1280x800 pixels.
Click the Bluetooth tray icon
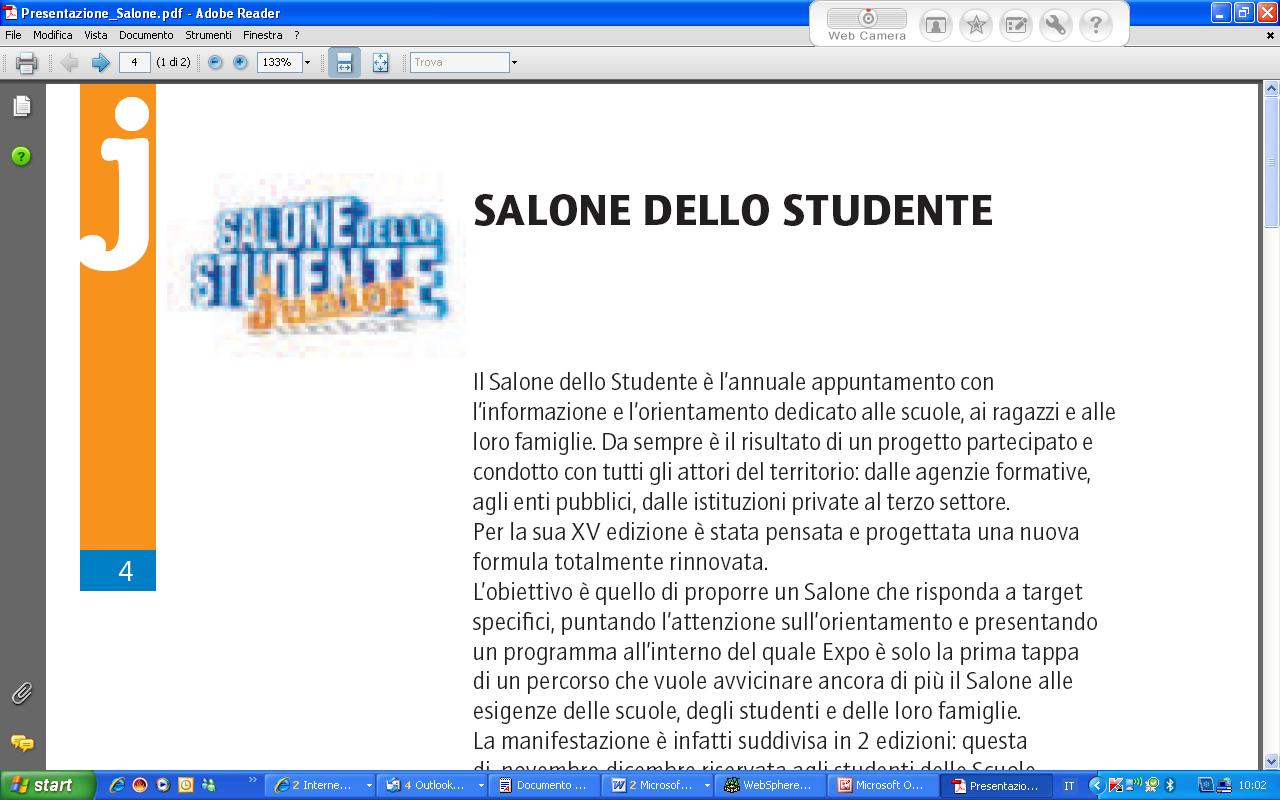pyautogui.click(x=1170, y=785)
